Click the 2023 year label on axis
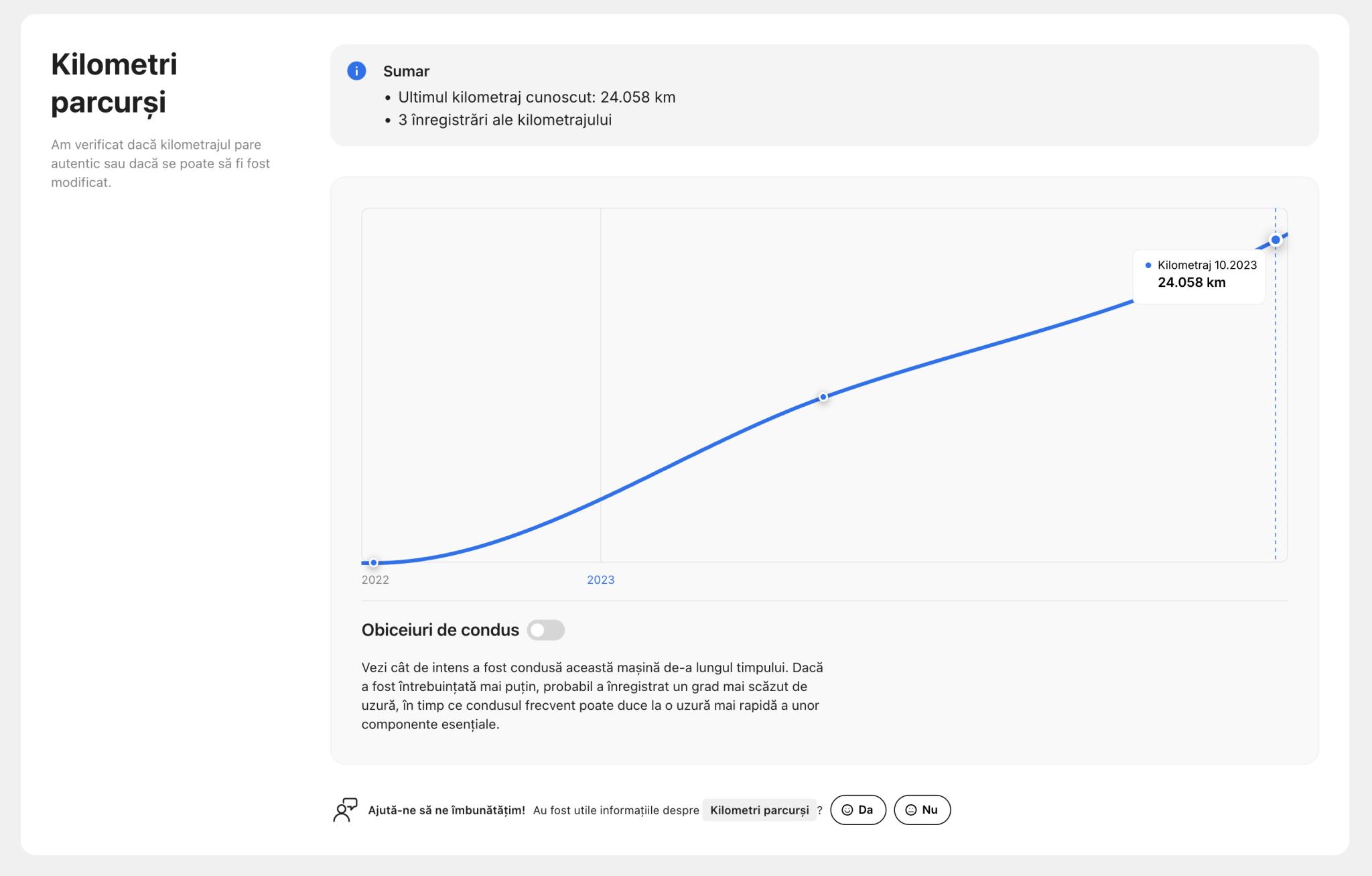 tap(600, 580)
